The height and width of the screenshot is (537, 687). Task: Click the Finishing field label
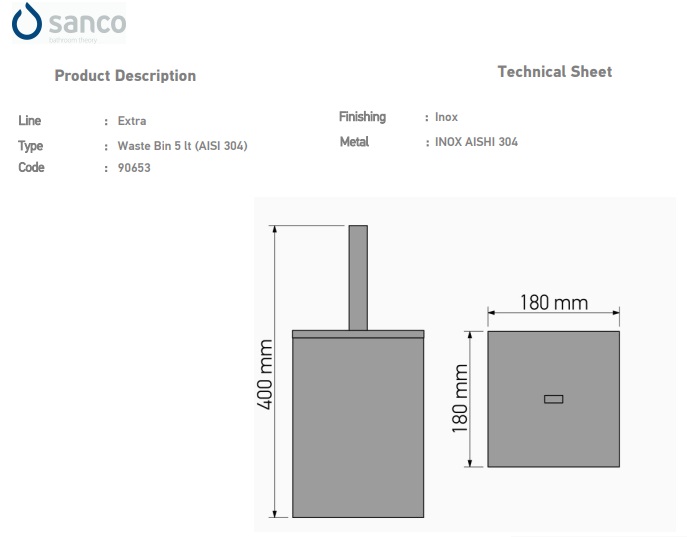[362, 117]
